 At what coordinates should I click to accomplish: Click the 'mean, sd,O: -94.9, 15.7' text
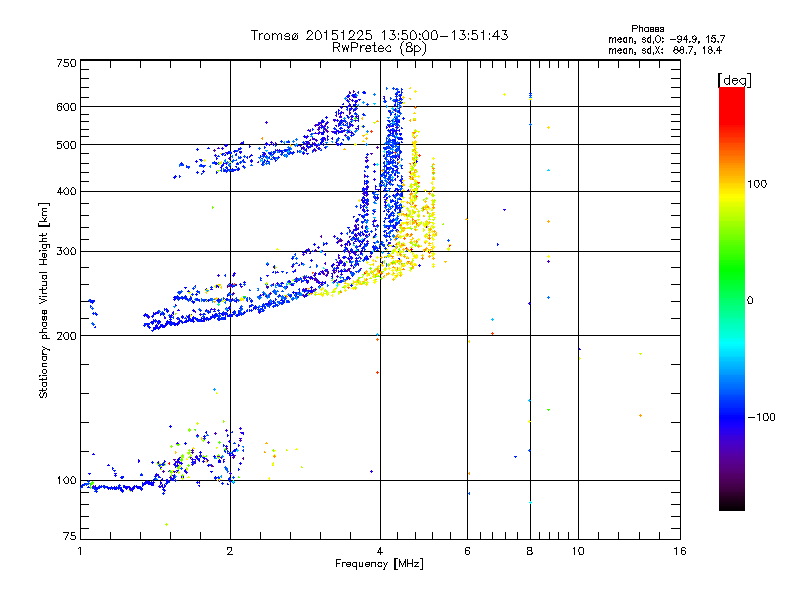tap(666, 39)
